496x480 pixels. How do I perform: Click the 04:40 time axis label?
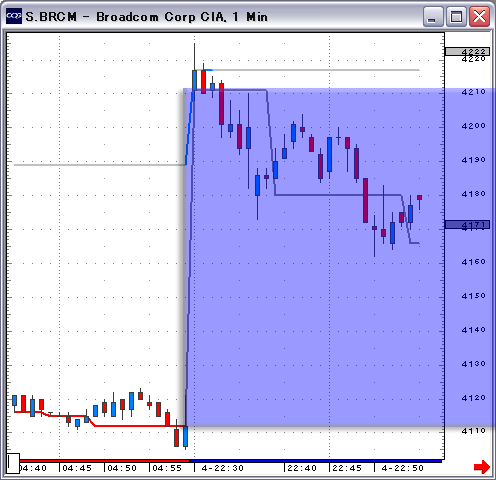pos(33,468)
